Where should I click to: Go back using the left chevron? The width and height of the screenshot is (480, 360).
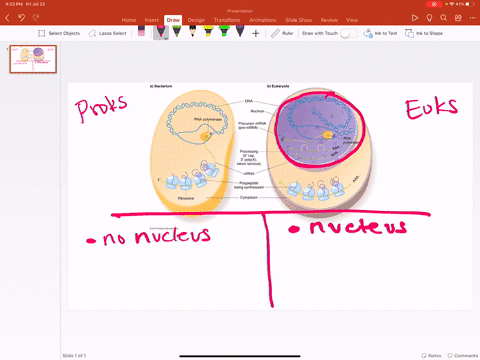7,17
